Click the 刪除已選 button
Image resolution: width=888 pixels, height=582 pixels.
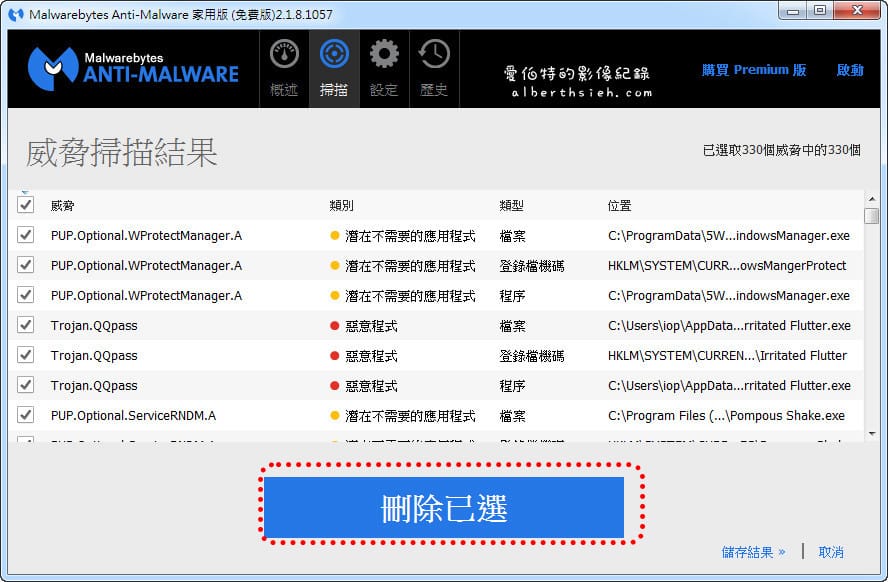point(444,507)
